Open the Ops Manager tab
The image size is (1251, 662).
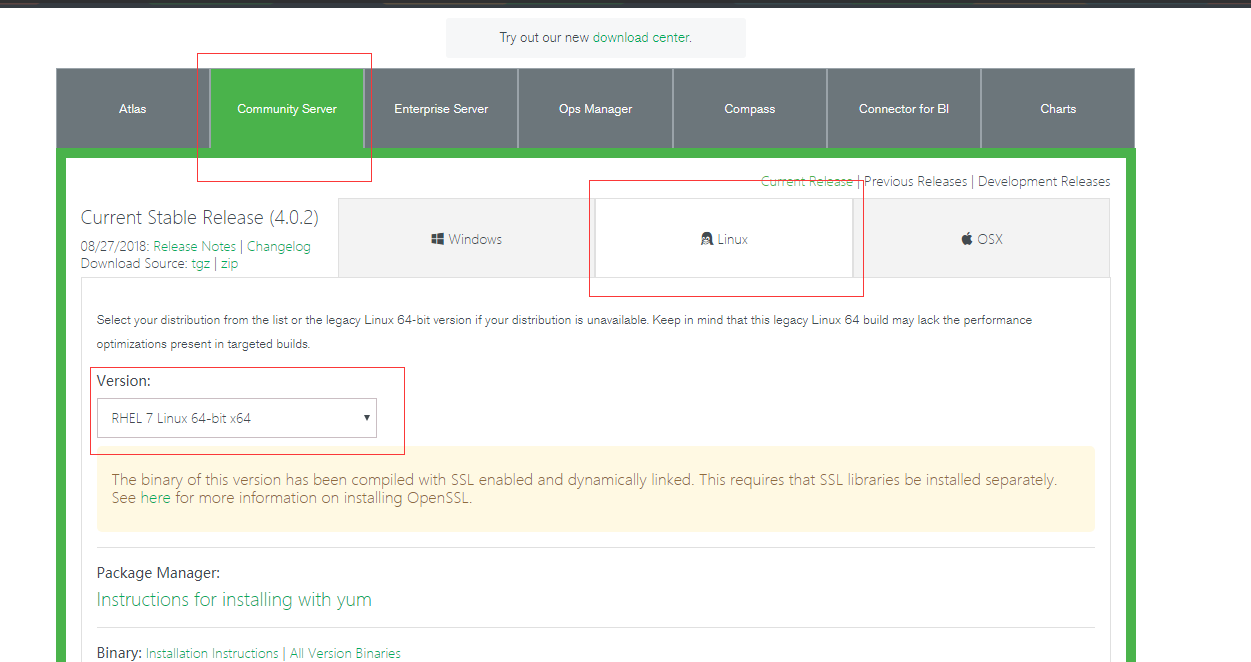click(596, 109)
